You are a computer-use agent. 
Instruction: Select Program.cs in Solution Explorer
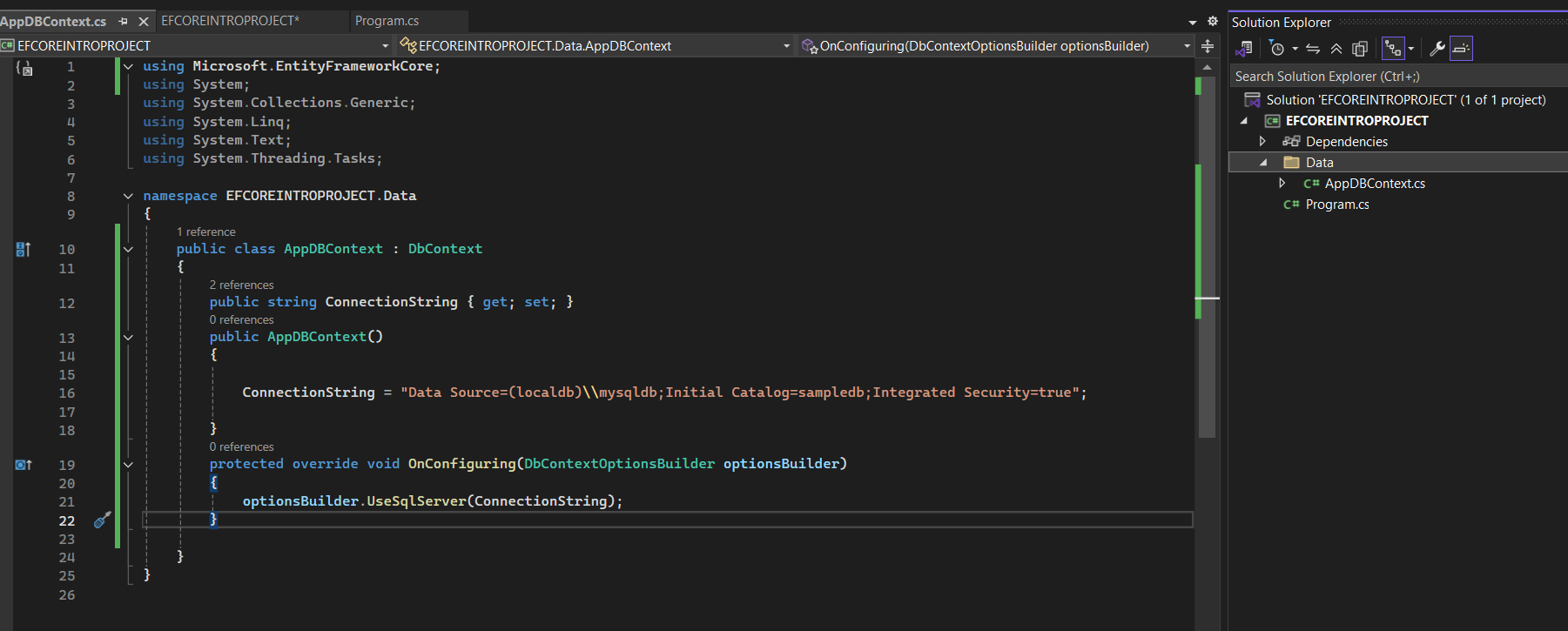pos(1336,205)
